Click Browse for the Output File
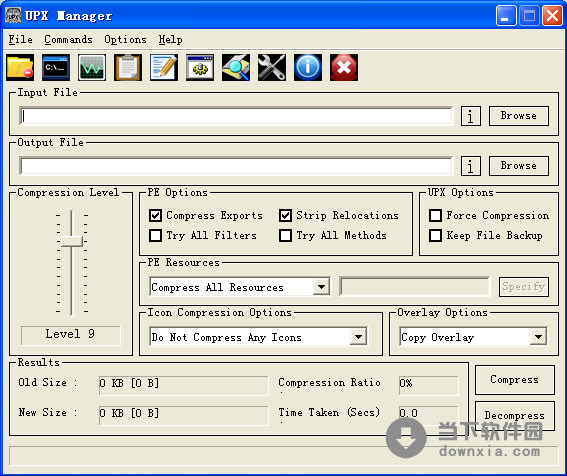567x476 pixels. pos(519,166)
